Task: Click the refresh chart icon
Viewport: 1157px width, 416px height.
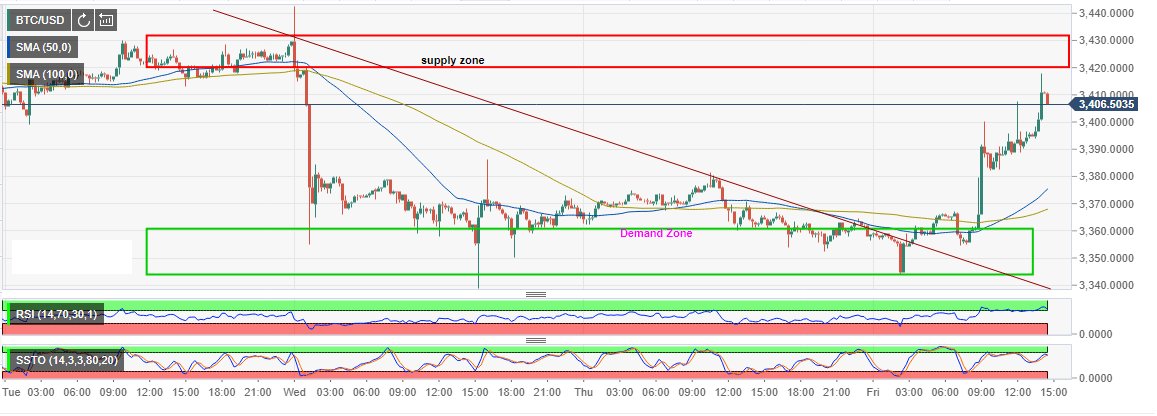Action: [x=84, y=19]
